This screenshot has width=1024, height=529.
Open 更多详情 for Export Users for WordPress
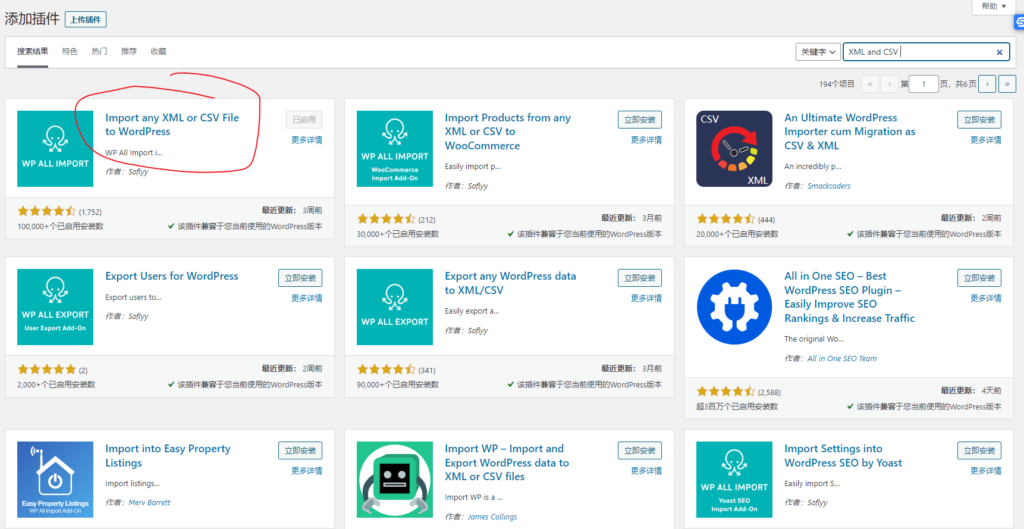point(306,298)
